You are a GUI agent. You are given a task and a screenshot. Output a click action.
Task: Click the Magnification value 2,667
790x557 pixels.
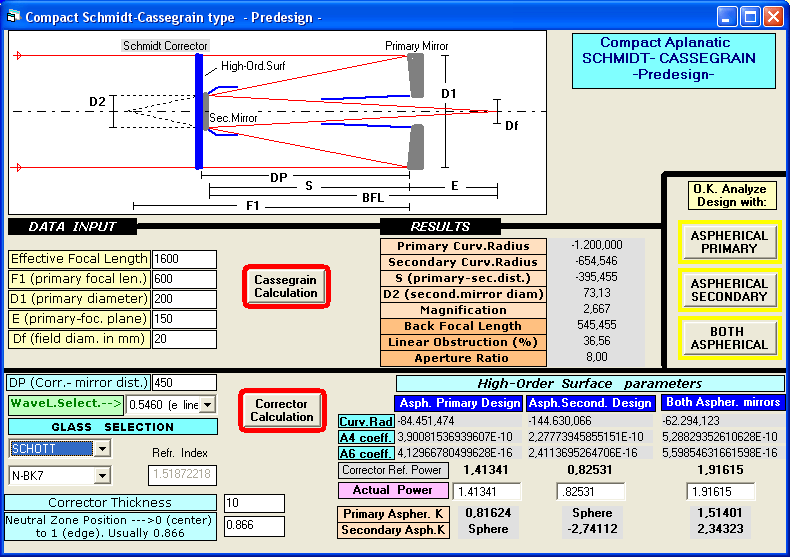coord(597,309)
